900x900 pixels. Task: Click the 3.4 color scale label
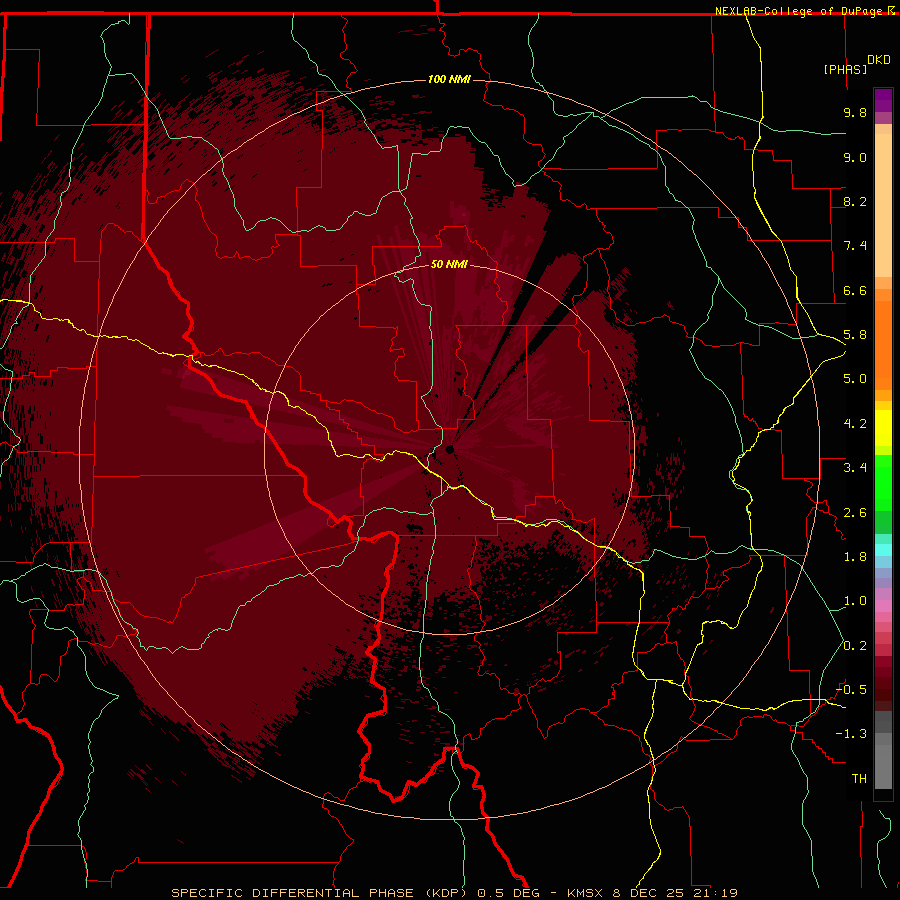[855, 468]
